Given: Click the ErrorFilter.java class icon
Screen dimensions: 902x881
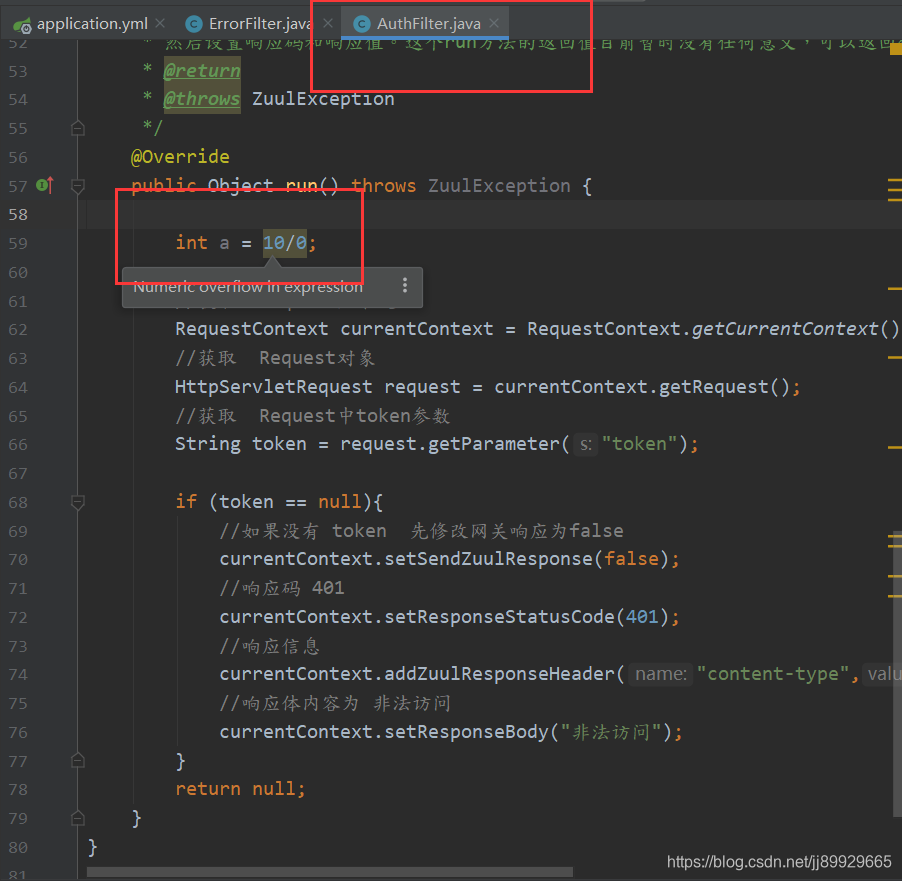Looking at the screenshot, I should pyautogui.click(x=193, y=24).
